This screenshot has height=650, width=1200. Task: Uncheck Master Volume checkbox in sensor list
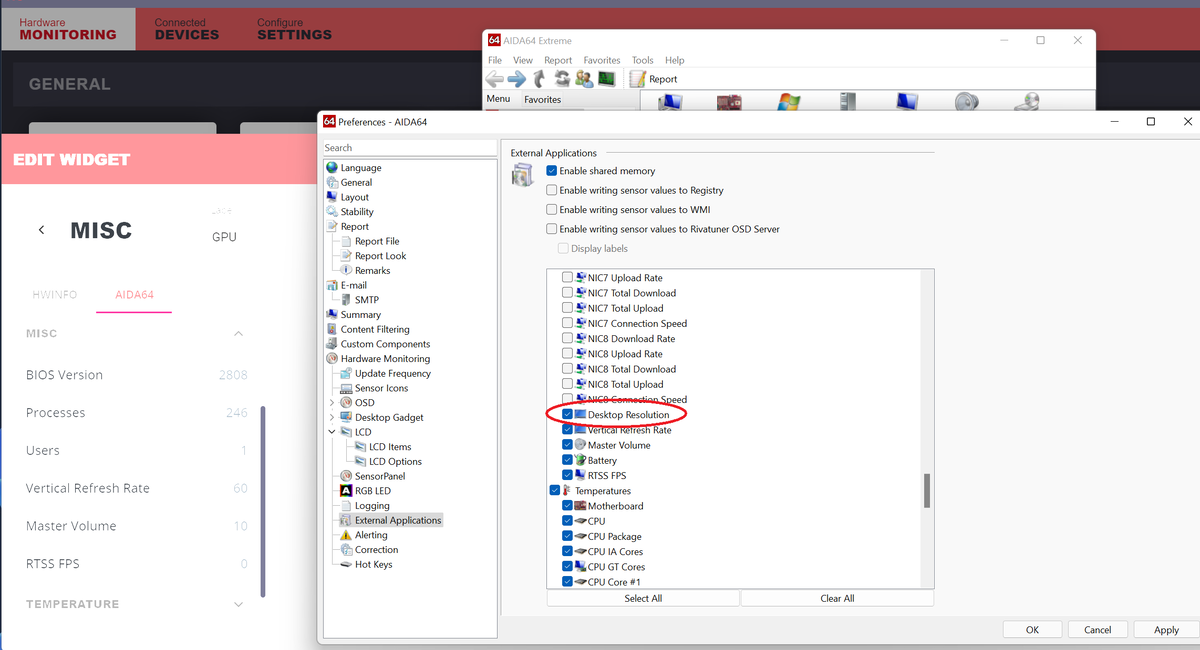(x=567, y=445)
